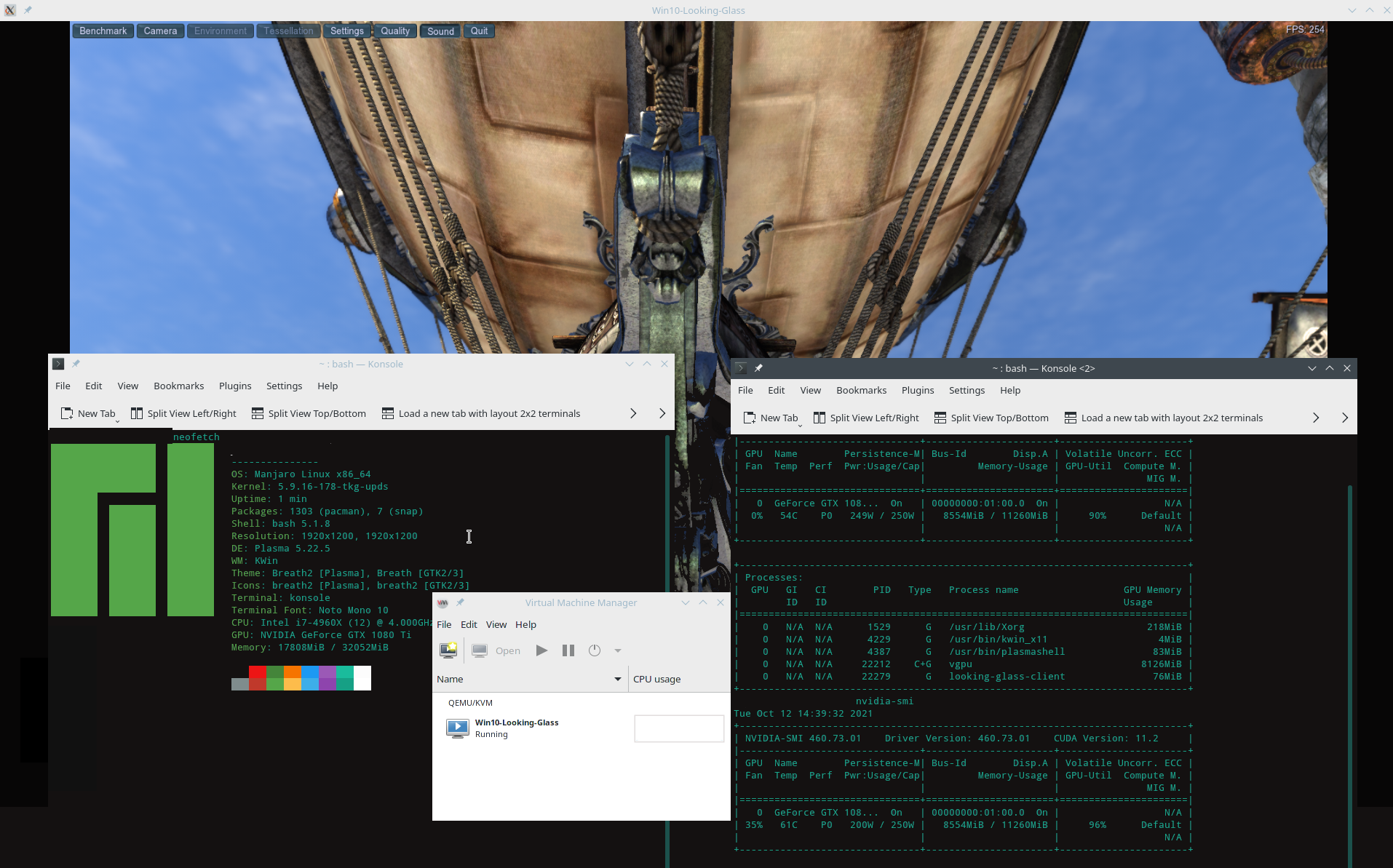1393x868 pixels.
Task: Click New Tab icon in Konsole <2>
Action: coord(750,418)
